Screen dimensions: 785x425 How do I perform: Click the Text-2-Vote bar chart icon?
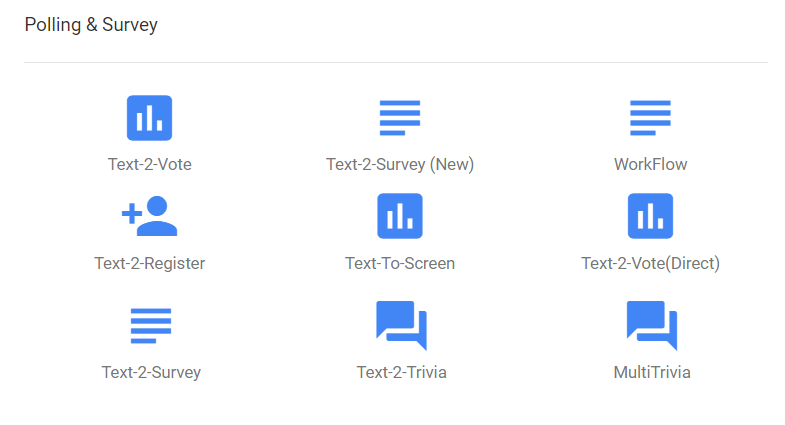tap(150, 118)
